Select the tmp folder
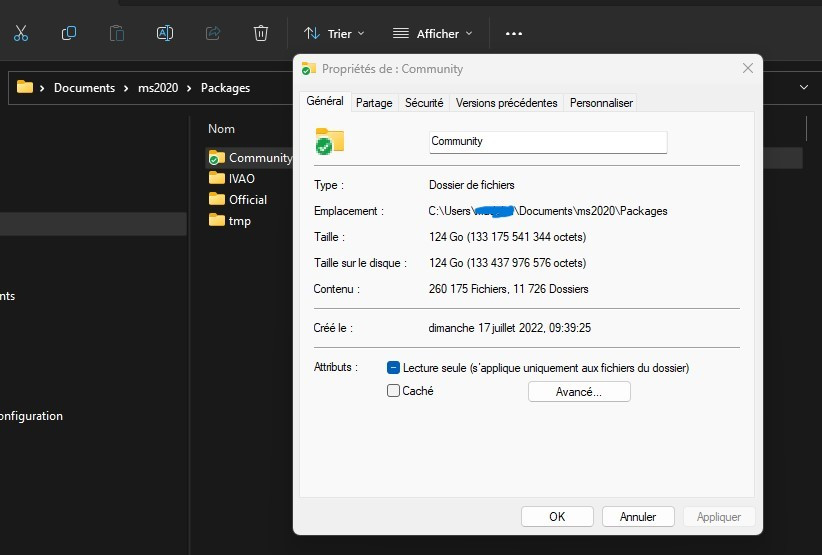The image size is (822, 555). tap(230, 221)
